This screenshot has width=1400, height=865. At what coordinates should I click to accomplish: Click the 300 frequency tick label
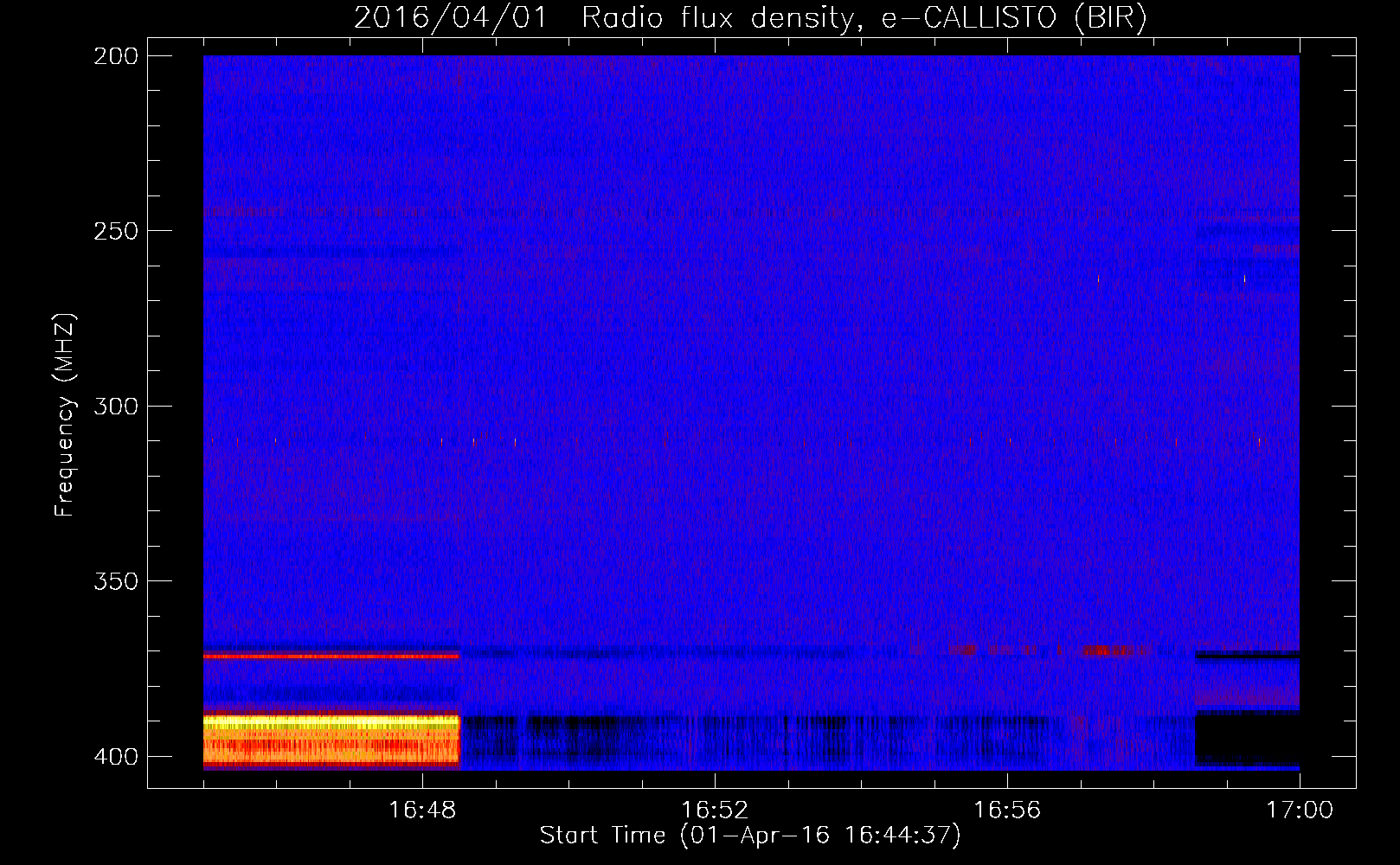click(116, 406)
